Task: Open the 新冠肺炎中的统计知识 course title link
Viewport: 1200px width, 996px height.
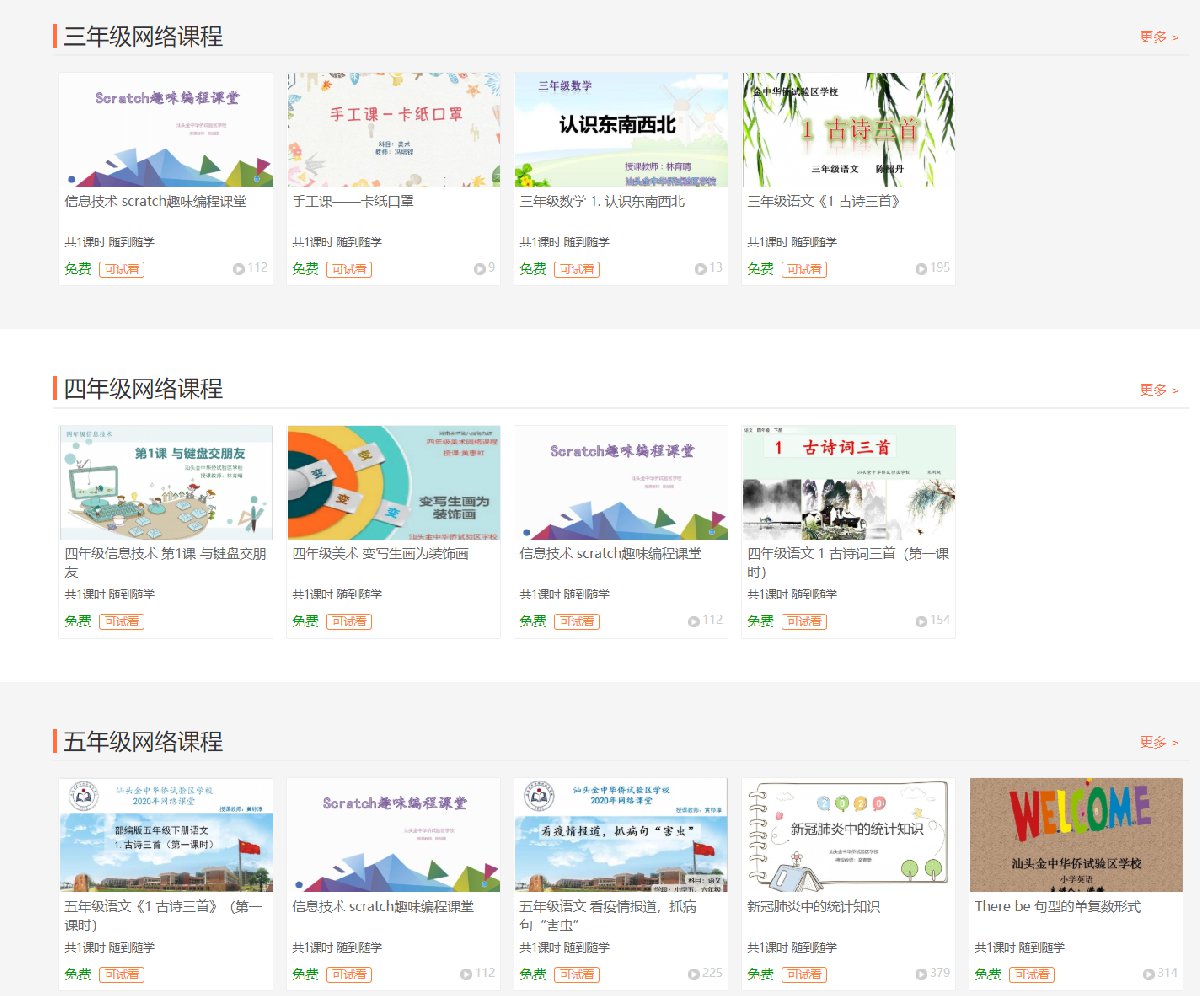Action: [x=813, y=906]
